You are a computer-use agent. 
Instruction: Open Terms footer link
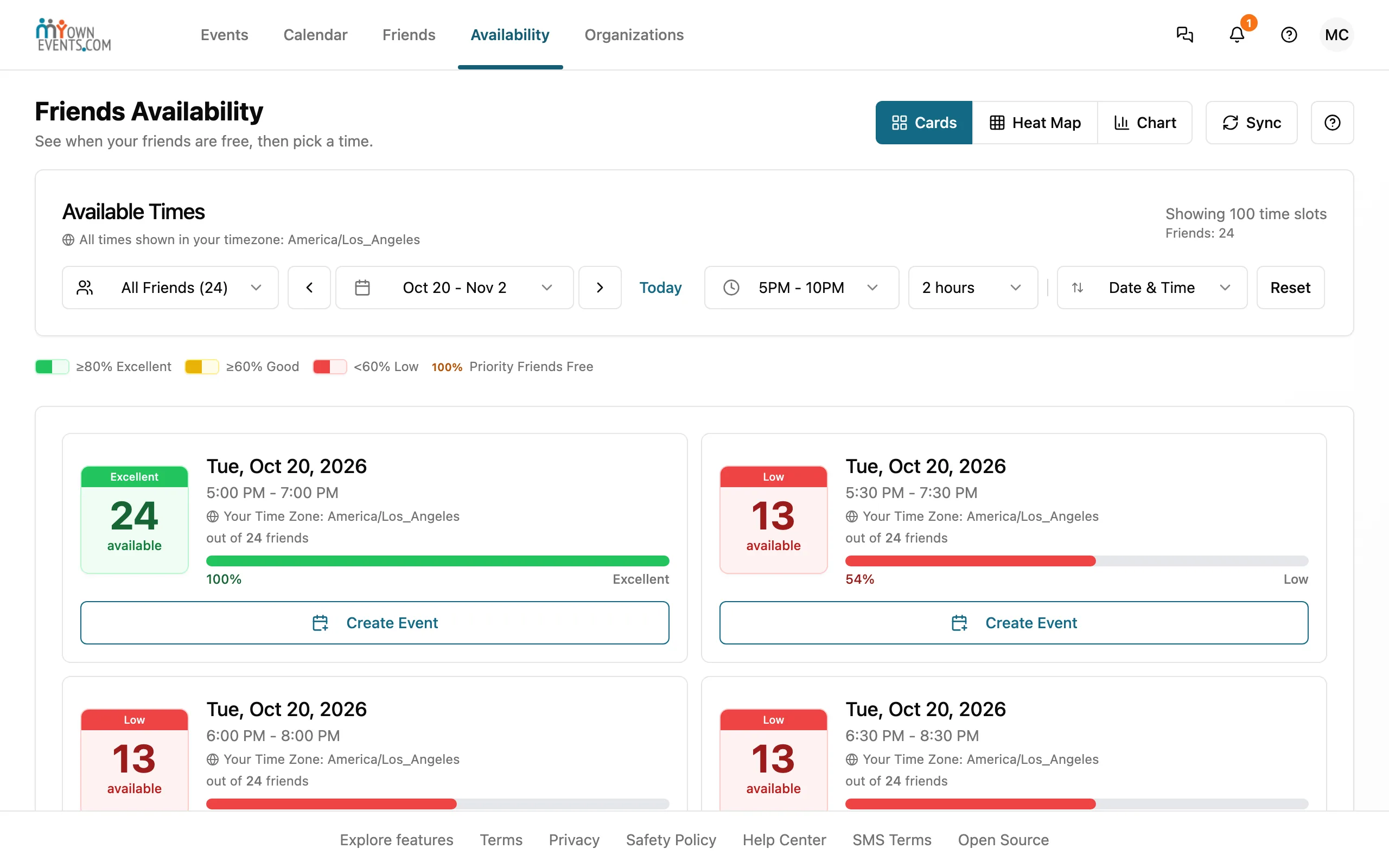(500, 839)
